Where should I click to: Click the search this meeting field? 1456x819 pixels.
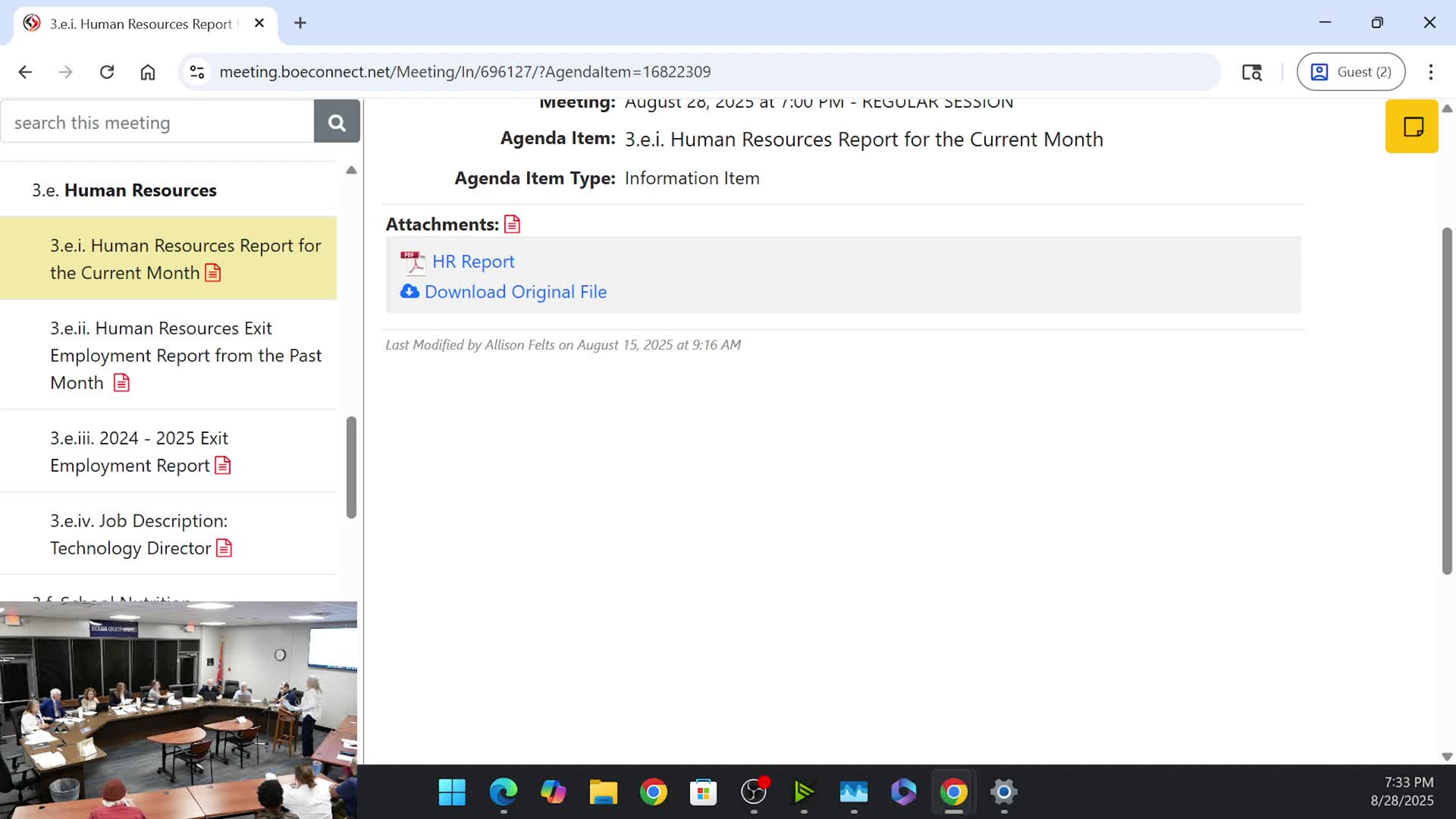(x=158, y=122)
